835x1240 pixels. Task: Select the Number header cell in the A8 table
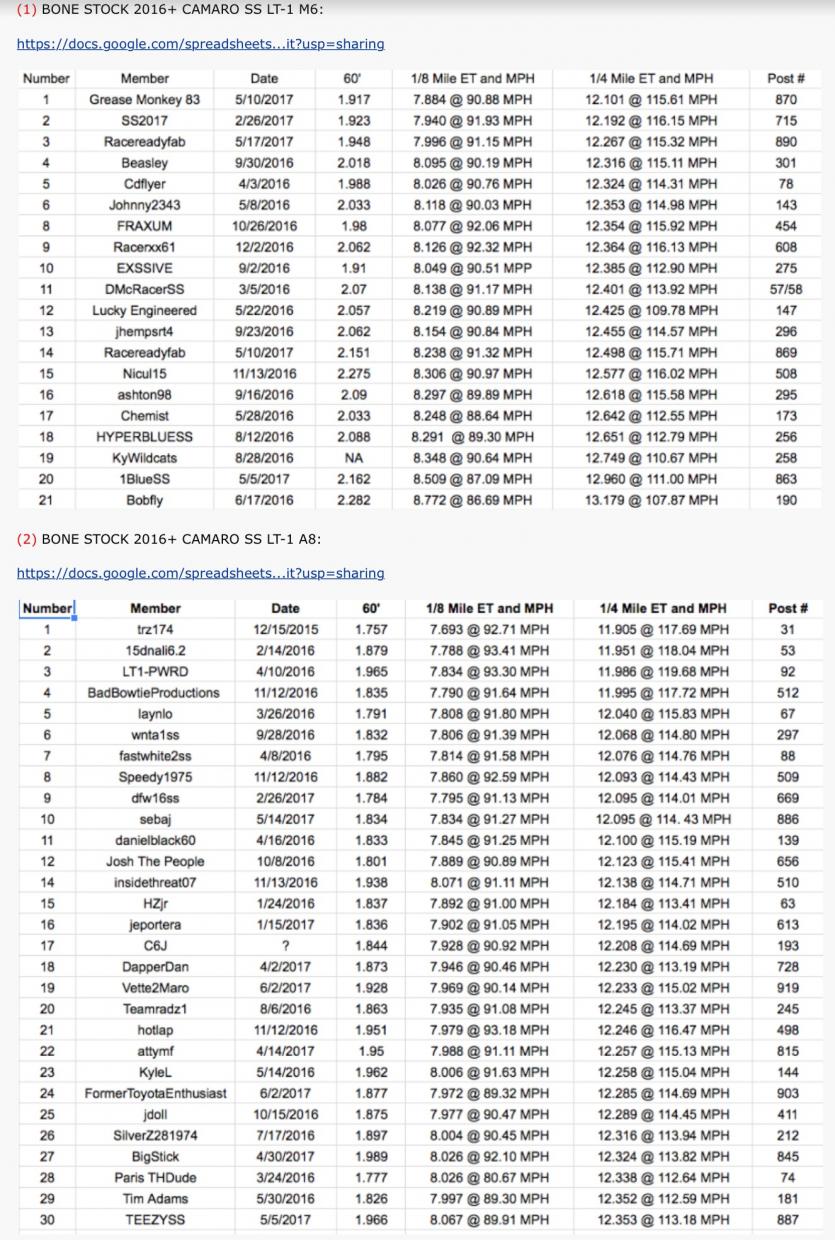coord(47,608)
